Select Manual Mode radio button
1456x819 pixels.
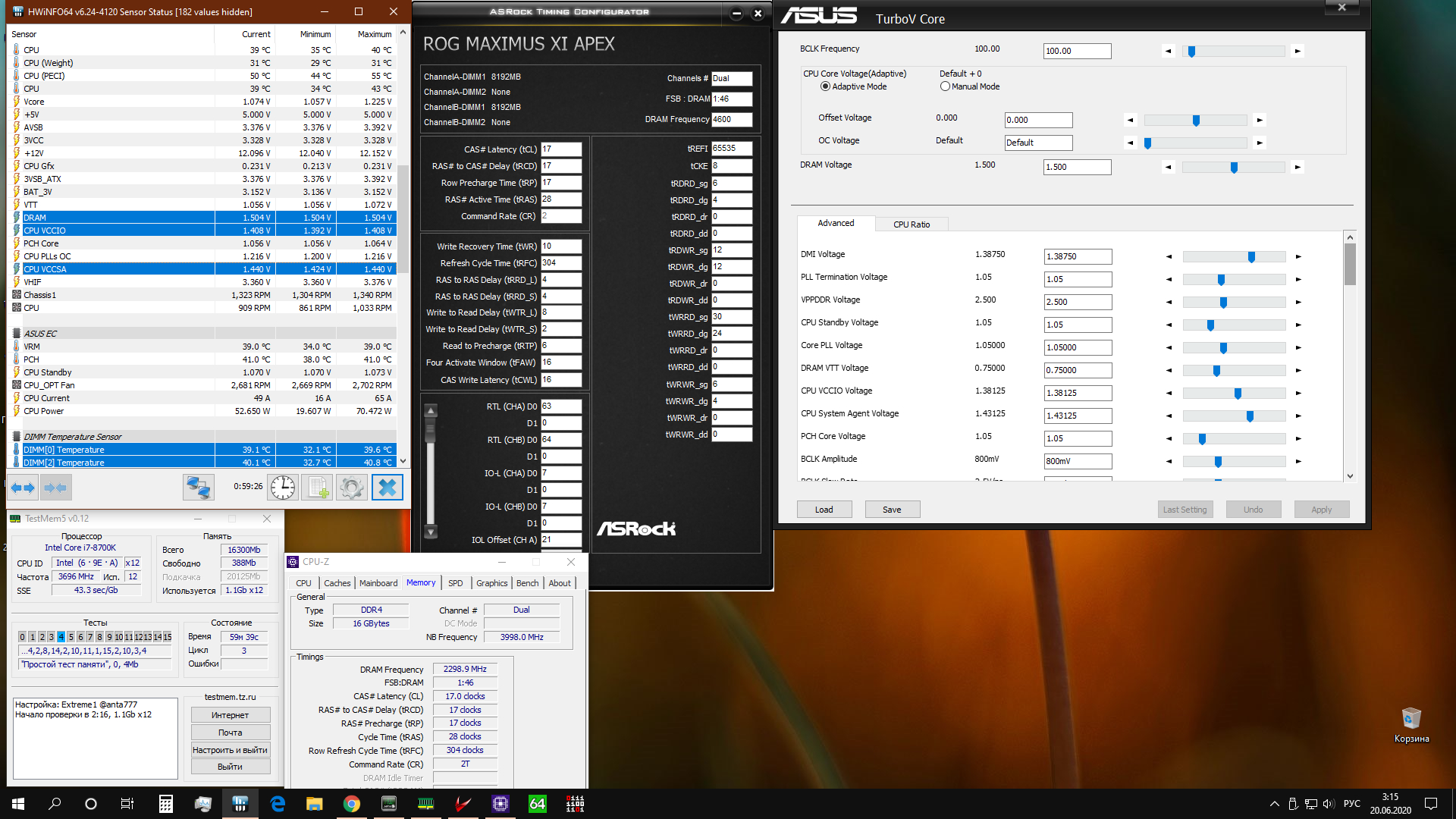pyautogui.click(x=945, y=86)
